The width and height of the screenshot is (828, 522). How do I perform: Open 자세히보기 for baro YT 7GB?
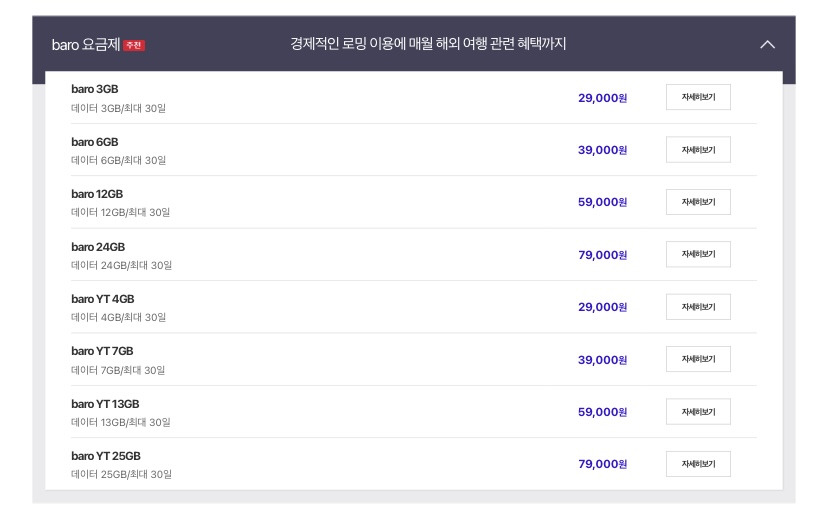(698, 359)
